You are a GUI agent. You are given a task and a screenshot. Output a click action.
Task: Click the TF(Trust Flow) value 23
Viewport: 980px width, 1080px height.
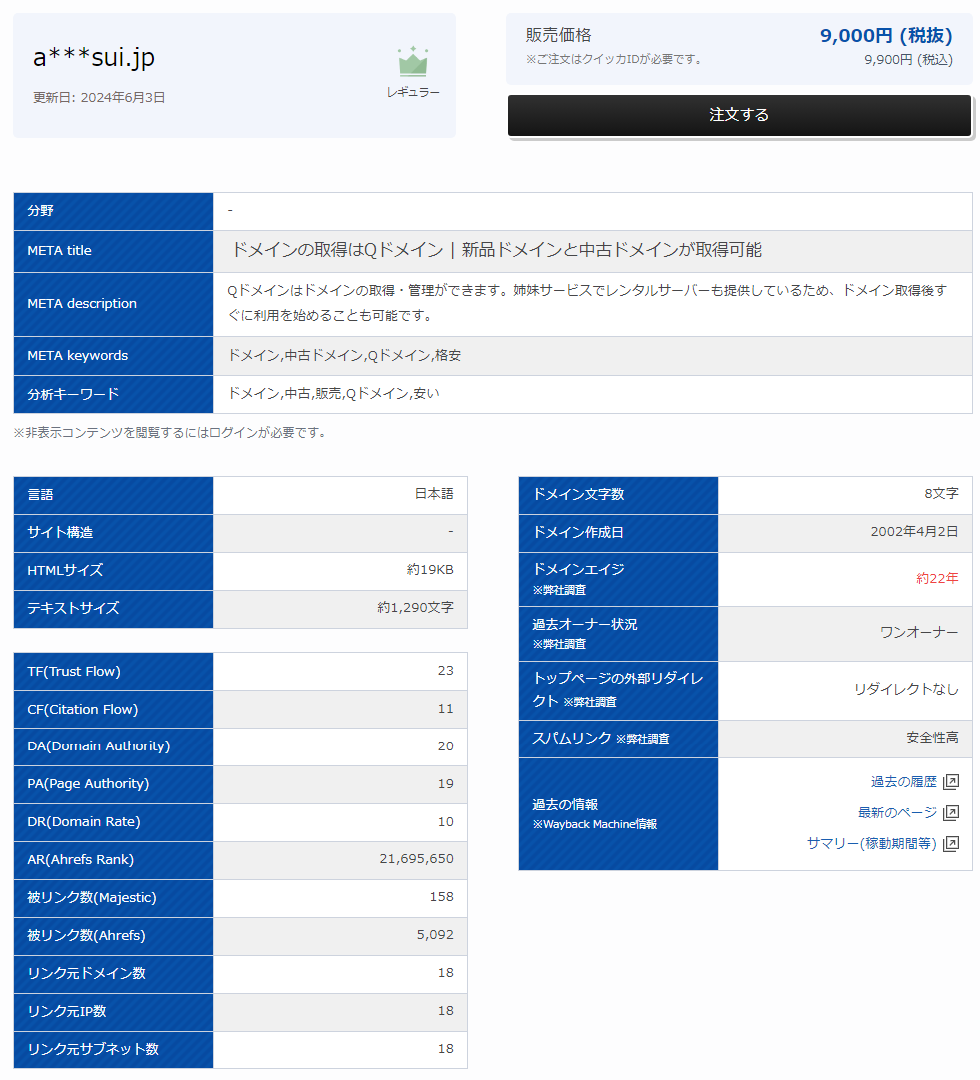[x=446, y=671]
